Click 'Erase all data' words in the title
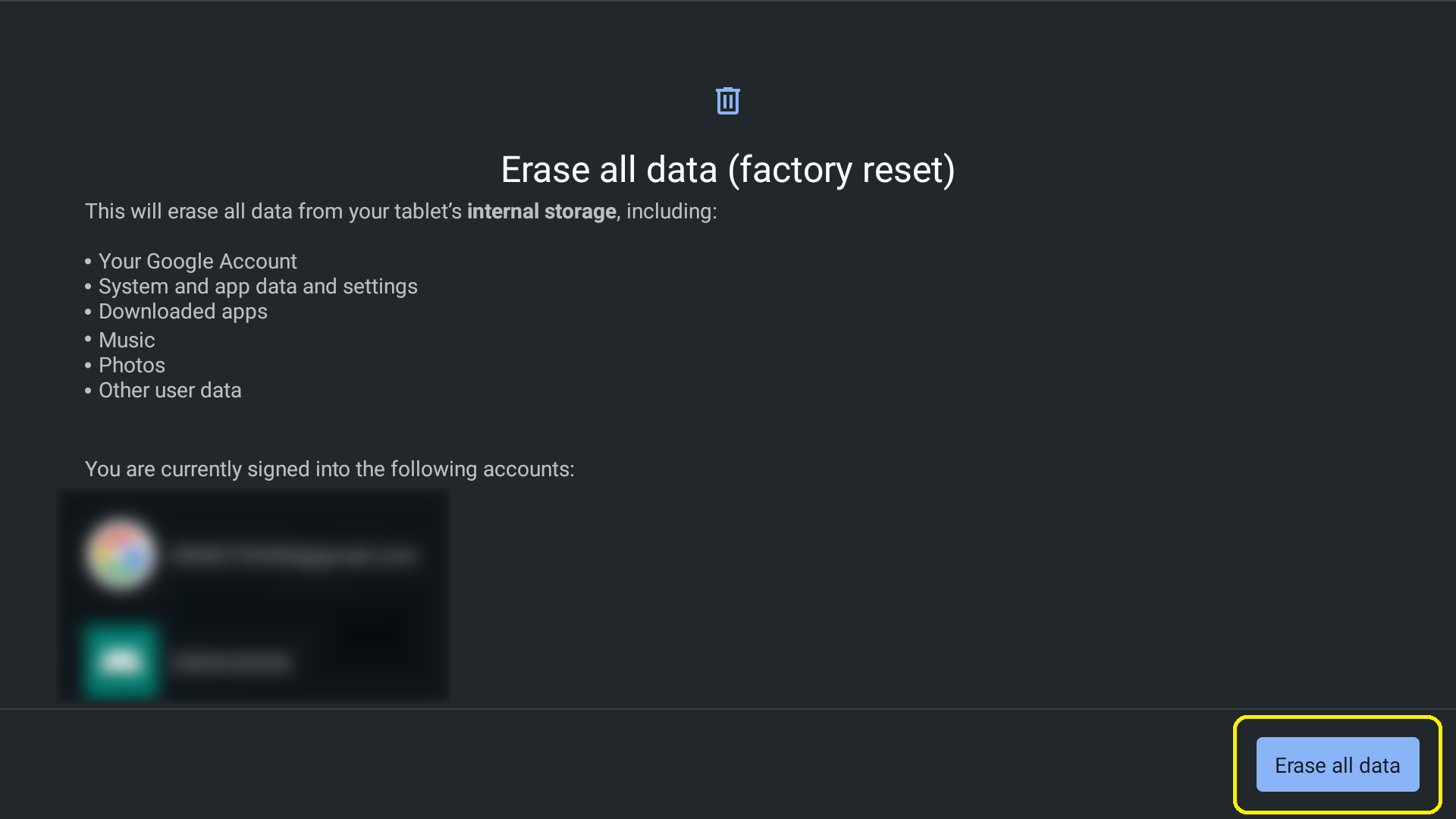The image size is (1456, 819). (609, 169)
